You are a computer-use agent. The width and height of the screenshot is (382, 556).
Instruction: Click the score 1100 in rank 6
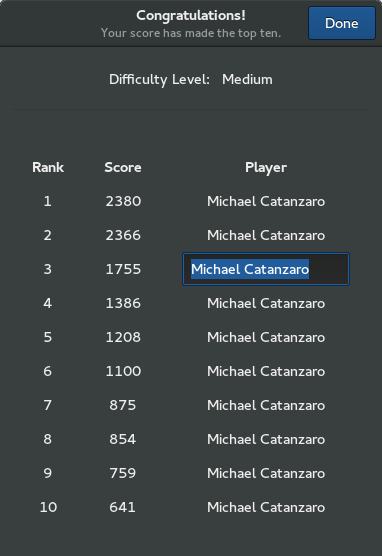[x=123, y=371]
